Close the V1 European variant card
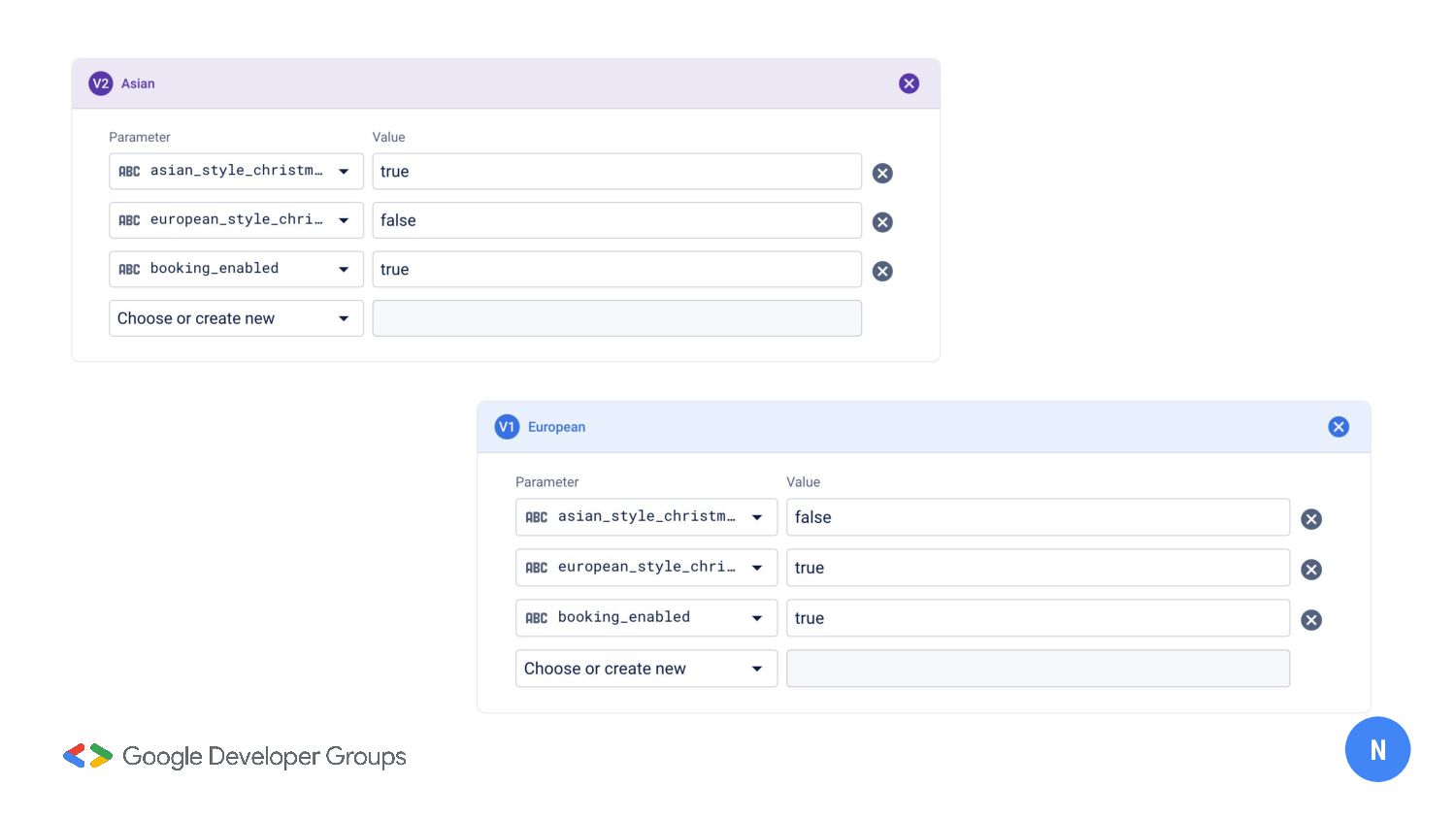1456x819 pixels. pyautogui.click(x=1338, y=427)
